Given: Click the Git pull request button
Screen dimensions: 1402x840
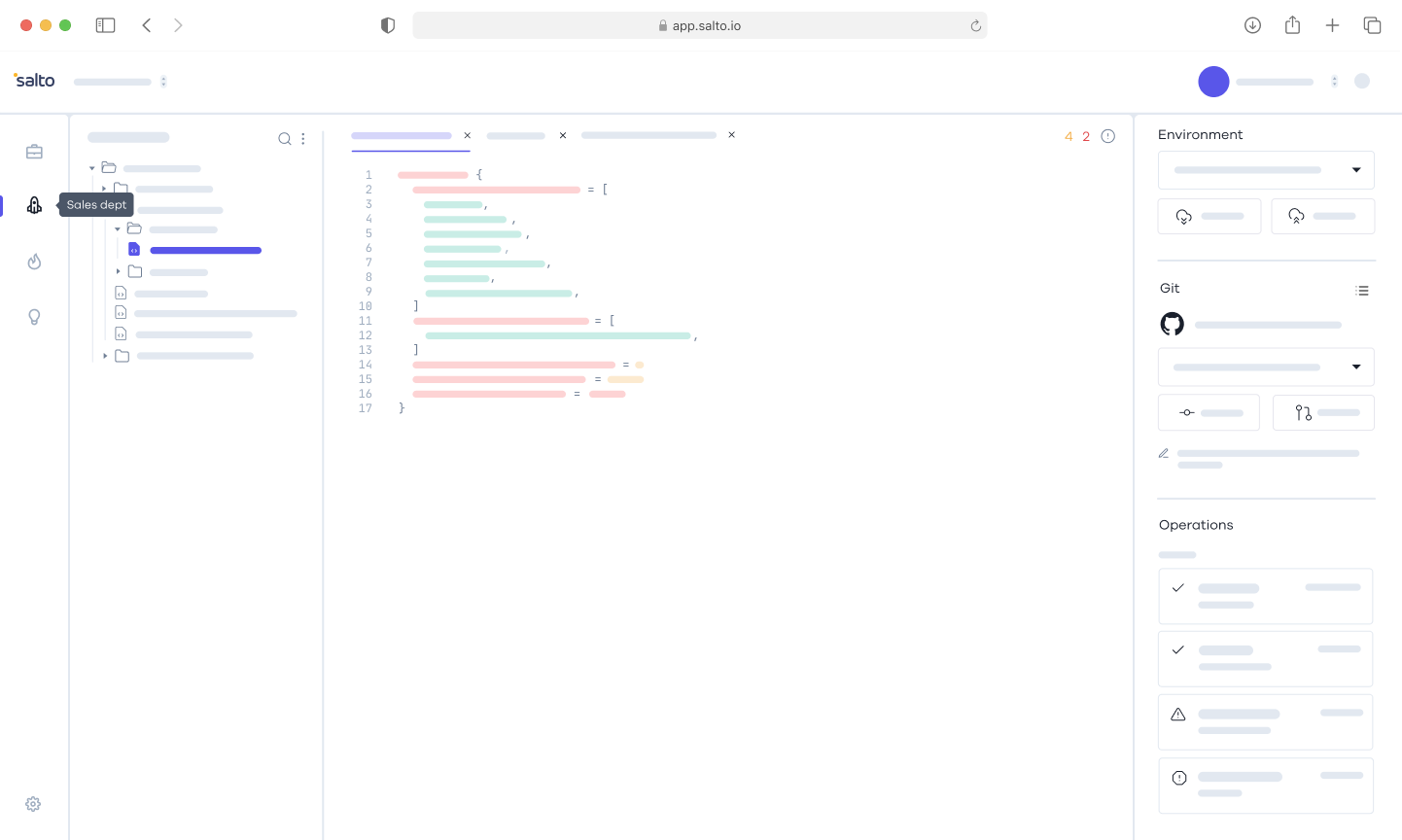Looking at the screenshot, I should tap(1323, 412).
